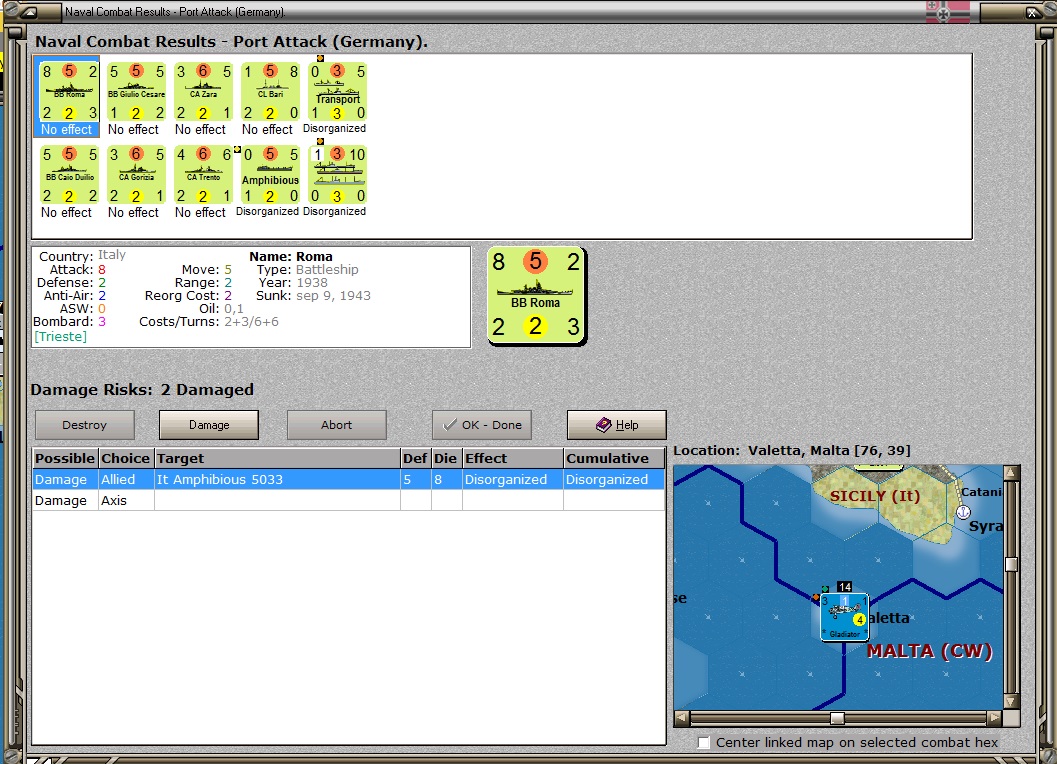This screenshot has height=764, width=1057.
Task: Click the Effect column header
Action: point(513,459)
